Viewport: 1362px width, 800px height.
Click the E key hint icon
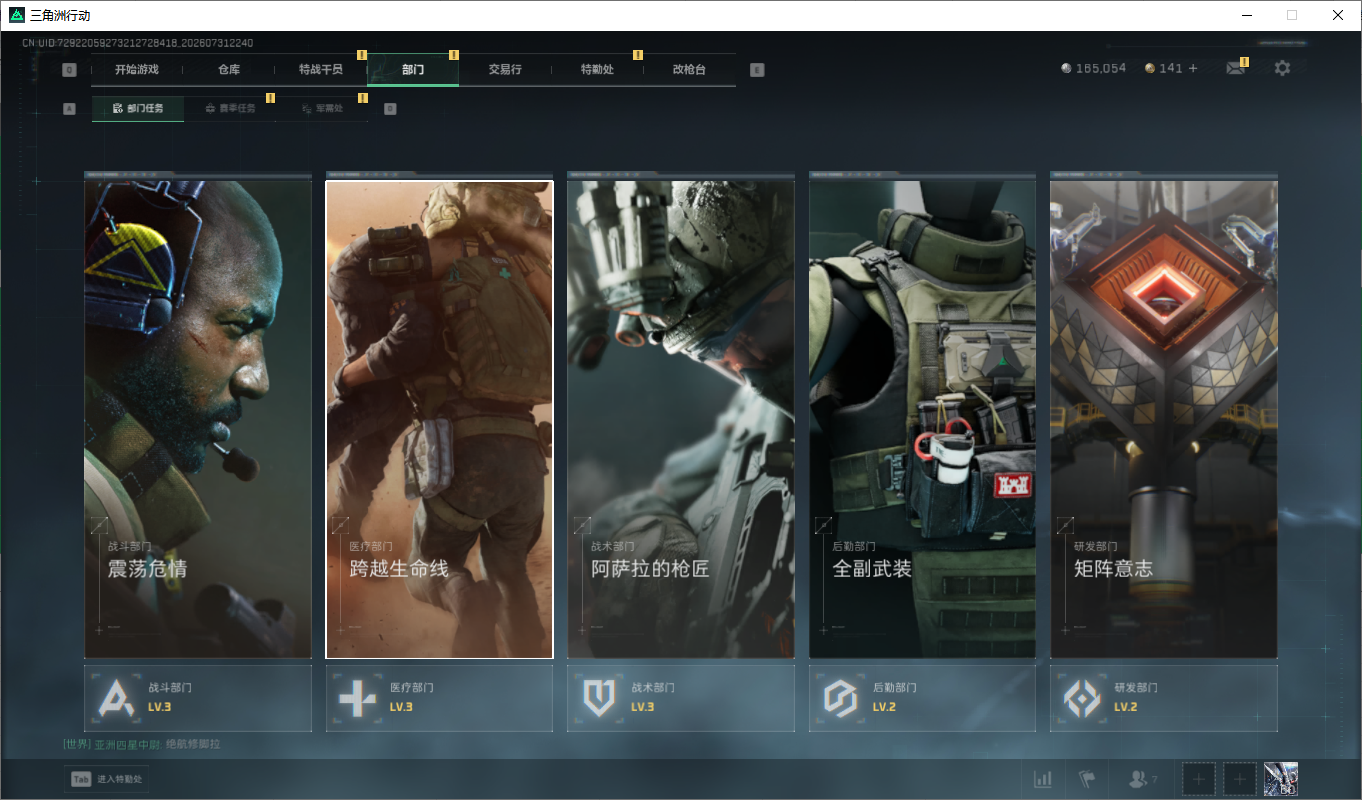click(757, 70)
